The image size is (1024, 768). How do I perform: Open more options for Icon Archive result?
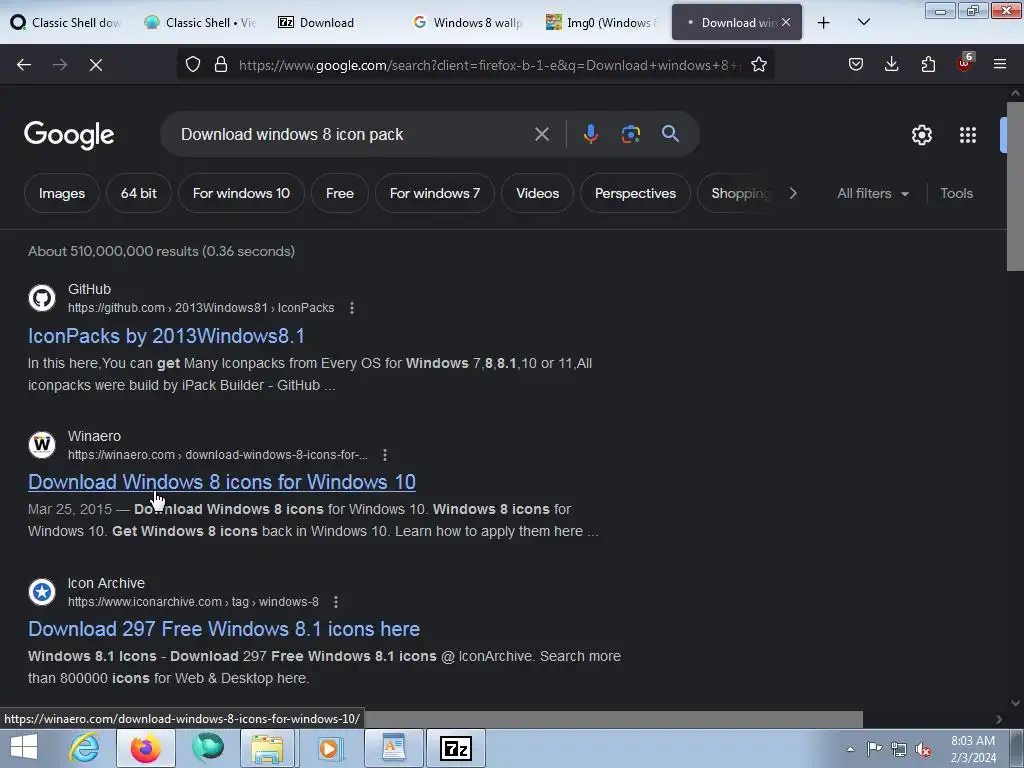[336, 601]
